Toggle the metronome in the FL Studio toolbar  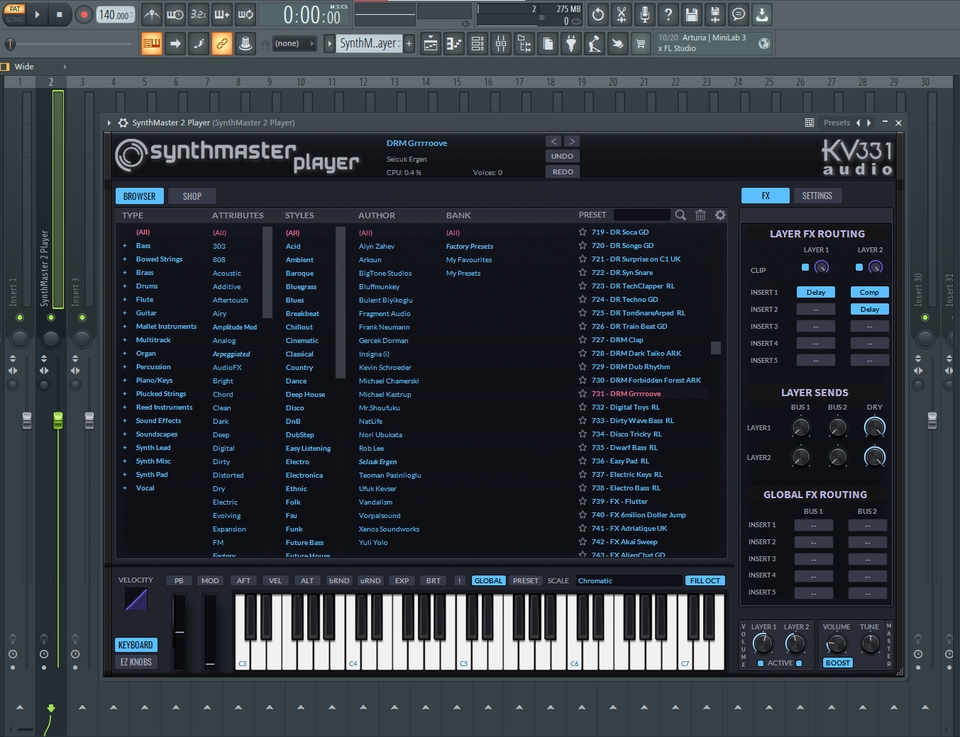pos(152,15)
